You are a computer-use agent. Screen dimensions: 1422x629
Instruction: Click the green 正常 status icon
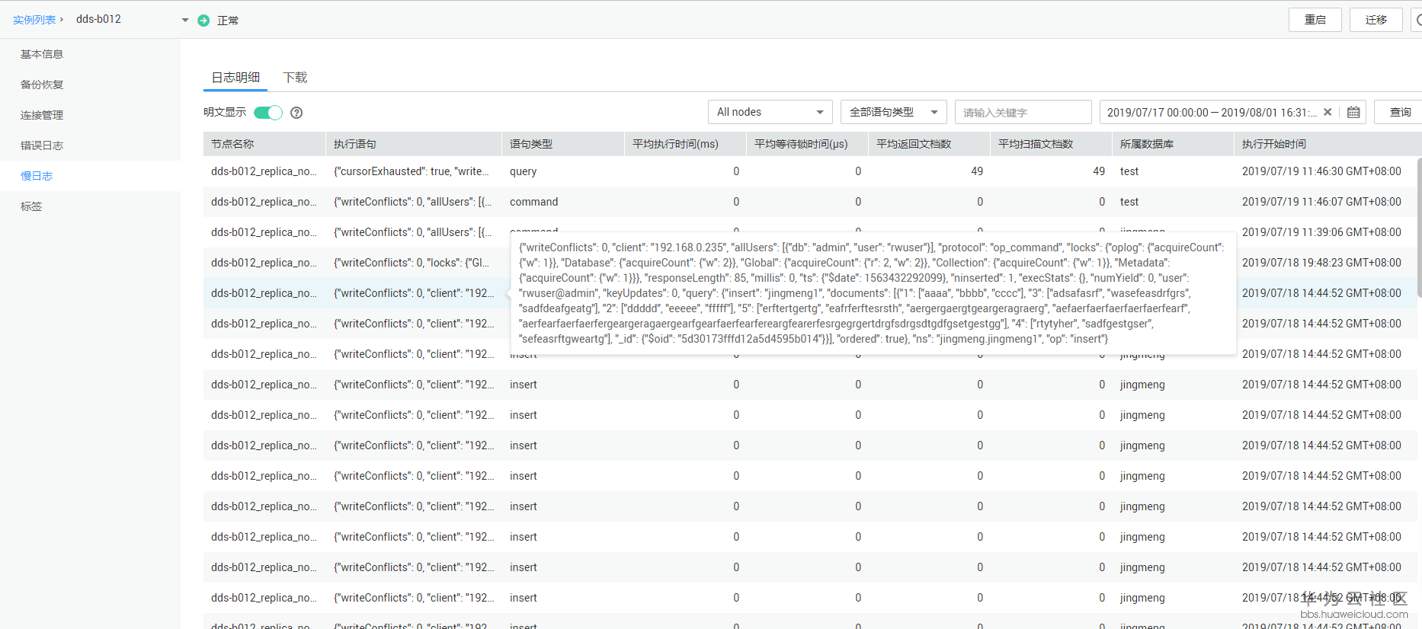(204, 20)
